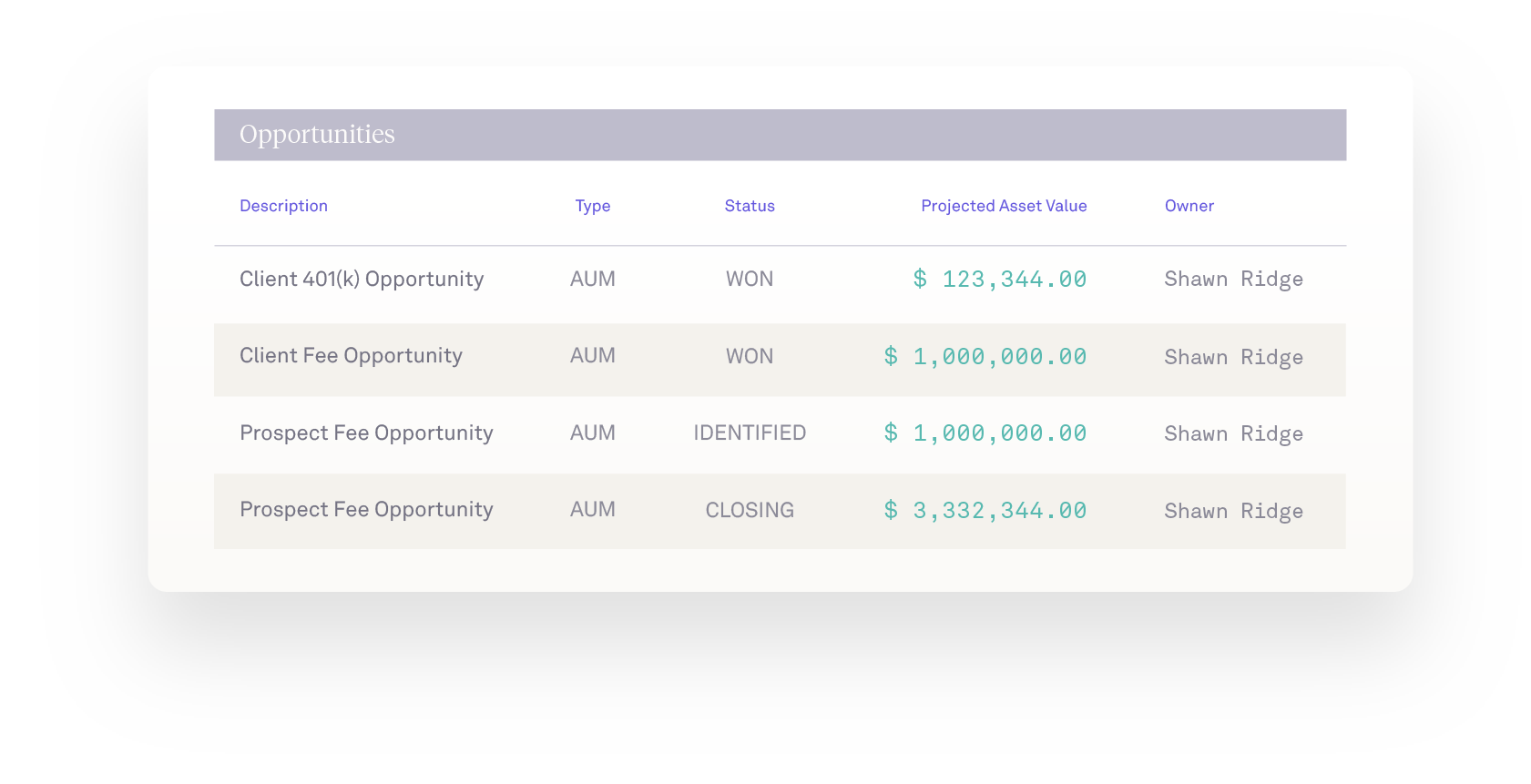Click the CLOSING status label
Viewport: 1531px width, 784px height.
pos(749,510)
